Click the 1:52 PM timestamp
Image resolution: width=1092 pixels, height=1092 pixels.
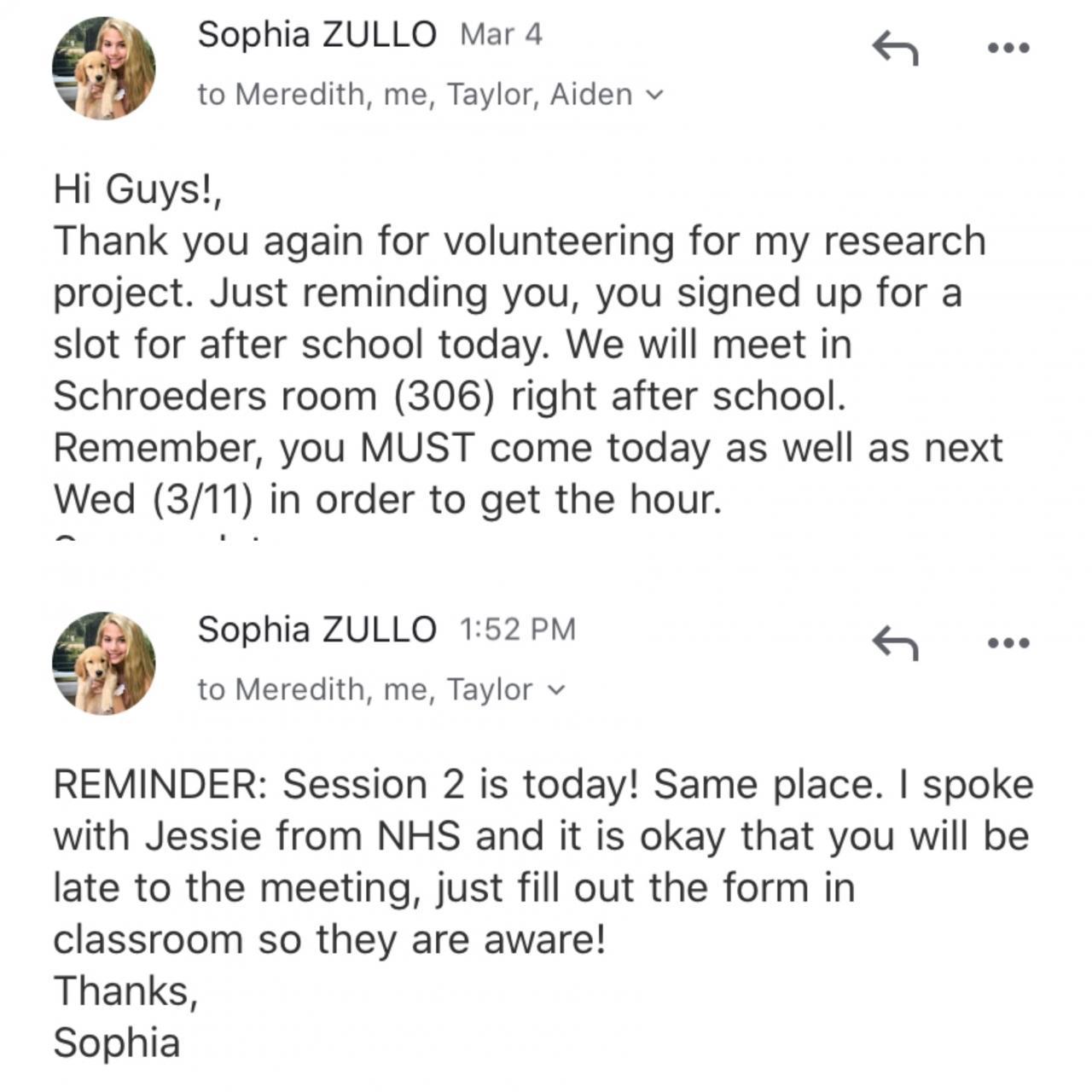point(517,630)
